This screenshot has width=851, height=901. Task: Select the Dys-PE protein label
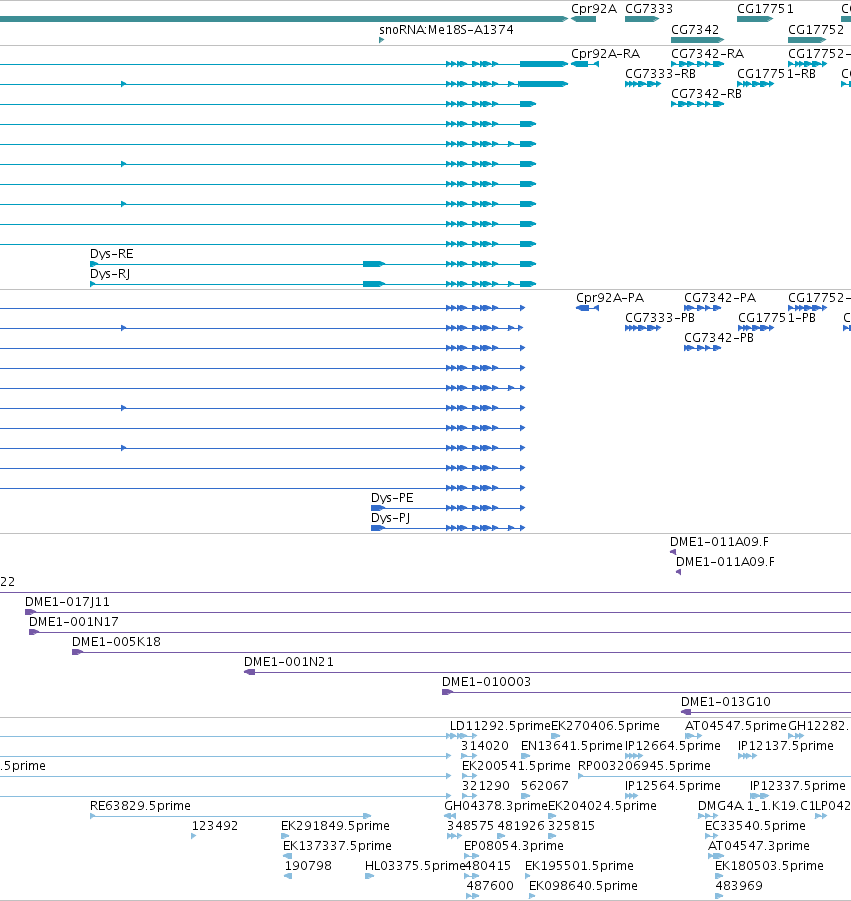(x=392, y=498)
